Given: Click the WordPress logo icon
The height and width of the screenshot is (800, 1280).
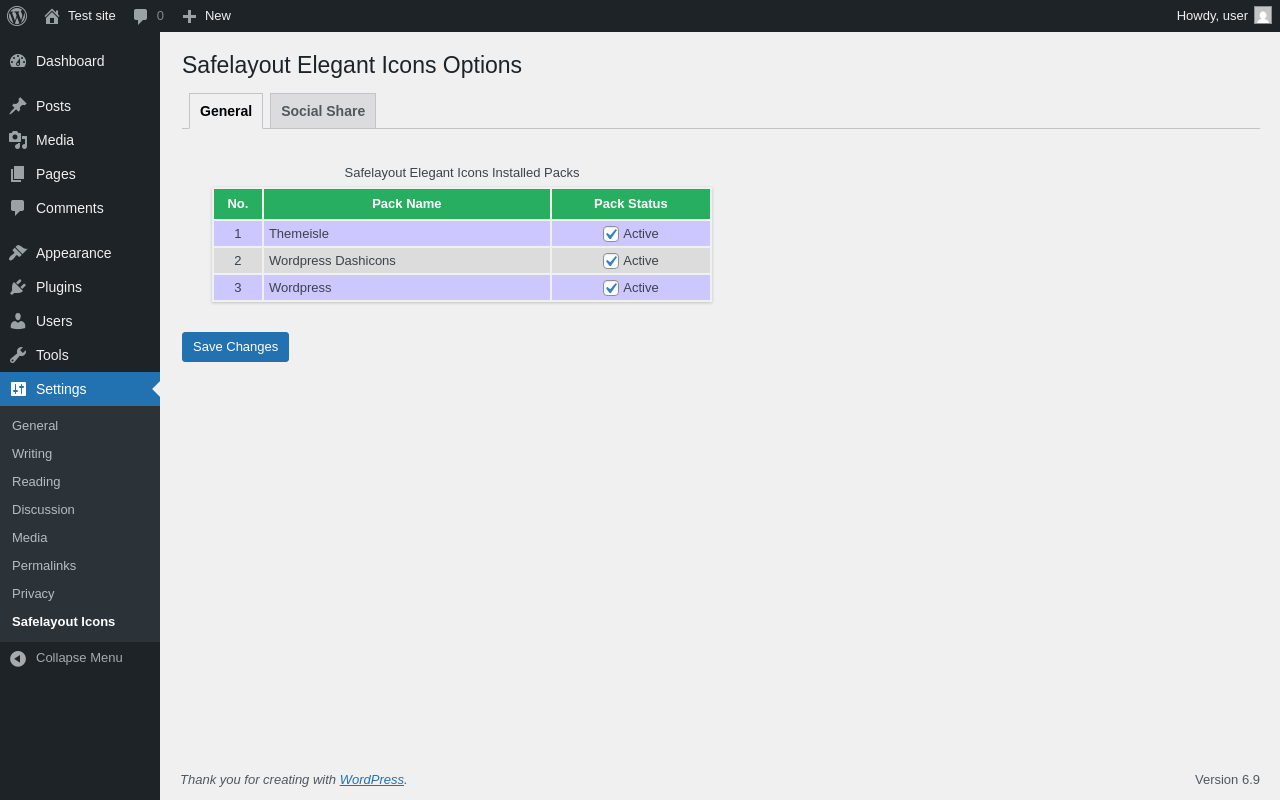Looking at the screenshot, I should (x=17, y=16).
